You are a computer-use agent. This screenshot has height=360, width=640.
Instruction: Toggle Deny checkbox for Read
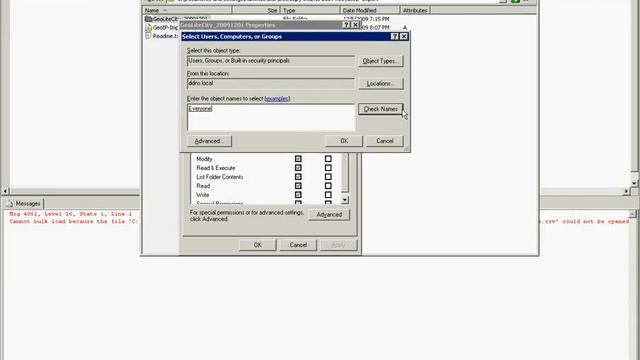pos(328,186)
